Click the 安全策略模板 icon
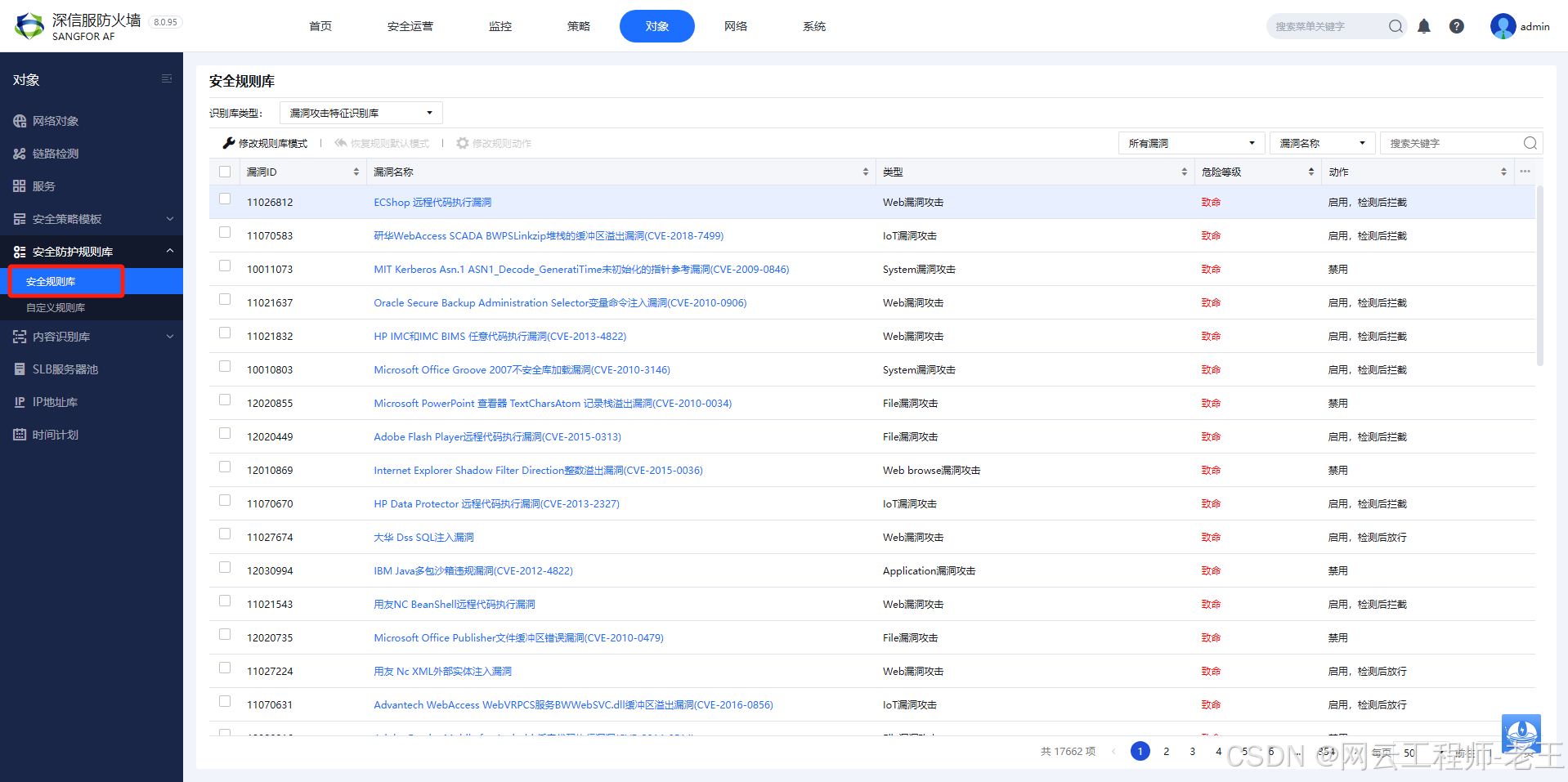This screenshot has width=1568, height=782. 20,219
